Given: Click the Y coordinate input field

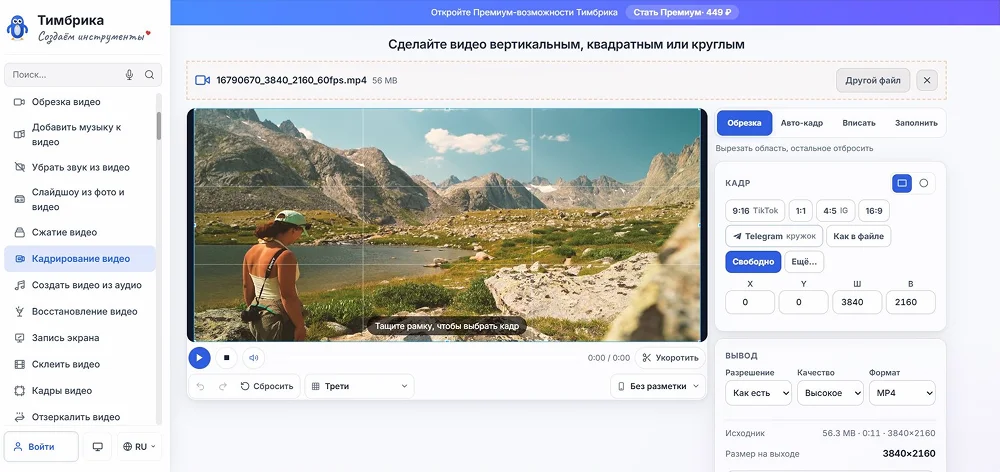Looking at the screenshot, I should 804,302.
